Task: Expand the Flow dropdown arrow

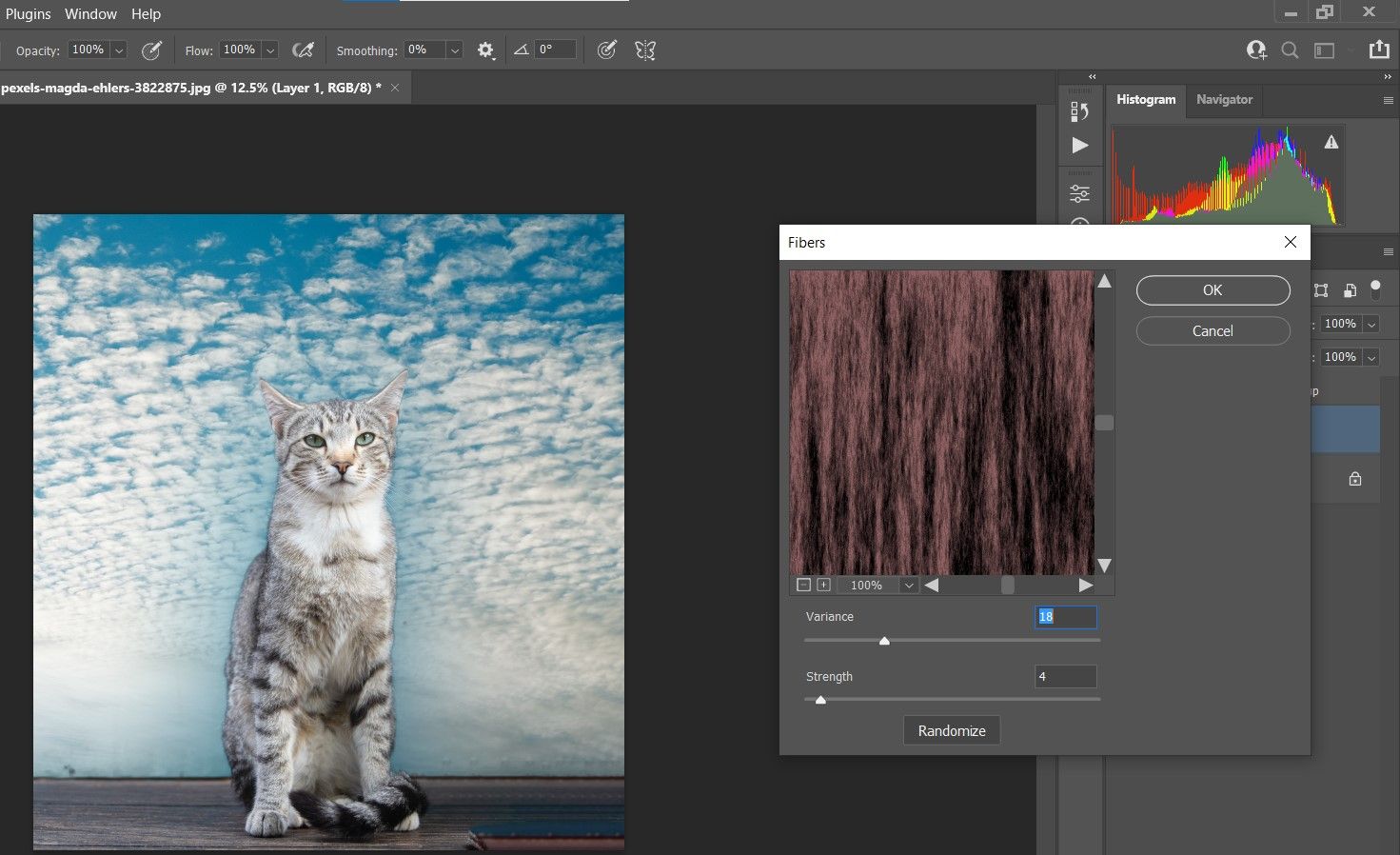Action: pyautogui.click(x=270, y=50)
